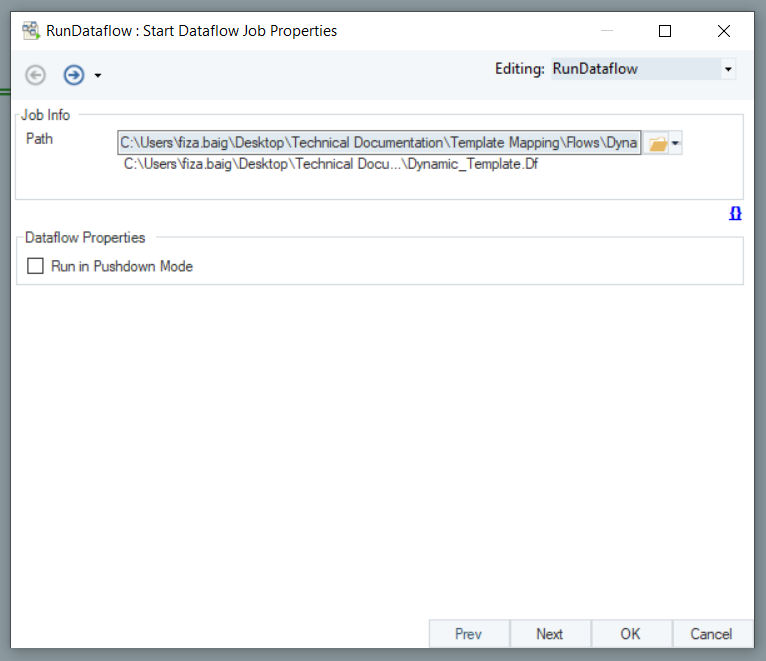Maximize the Job Properties window
Screen dimensions: 766x661
point(665,31)
